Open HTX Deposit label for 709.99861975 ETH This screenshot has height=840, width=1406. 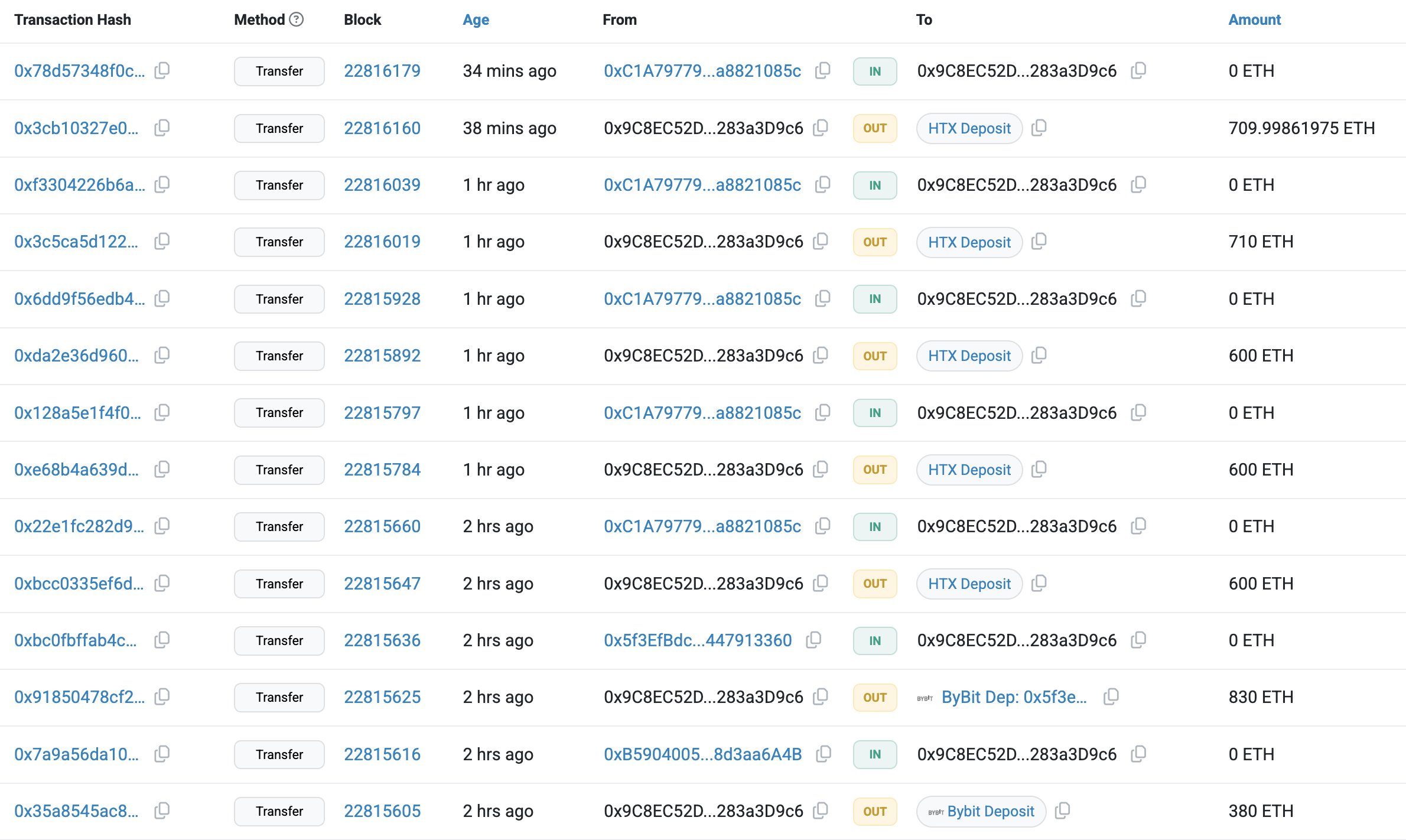click(x=969, y=128)
